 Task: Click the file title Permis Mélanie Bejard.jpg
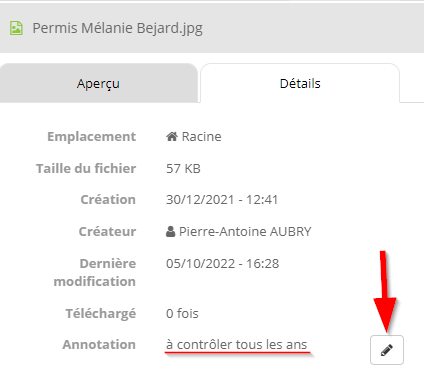(117, 28)
